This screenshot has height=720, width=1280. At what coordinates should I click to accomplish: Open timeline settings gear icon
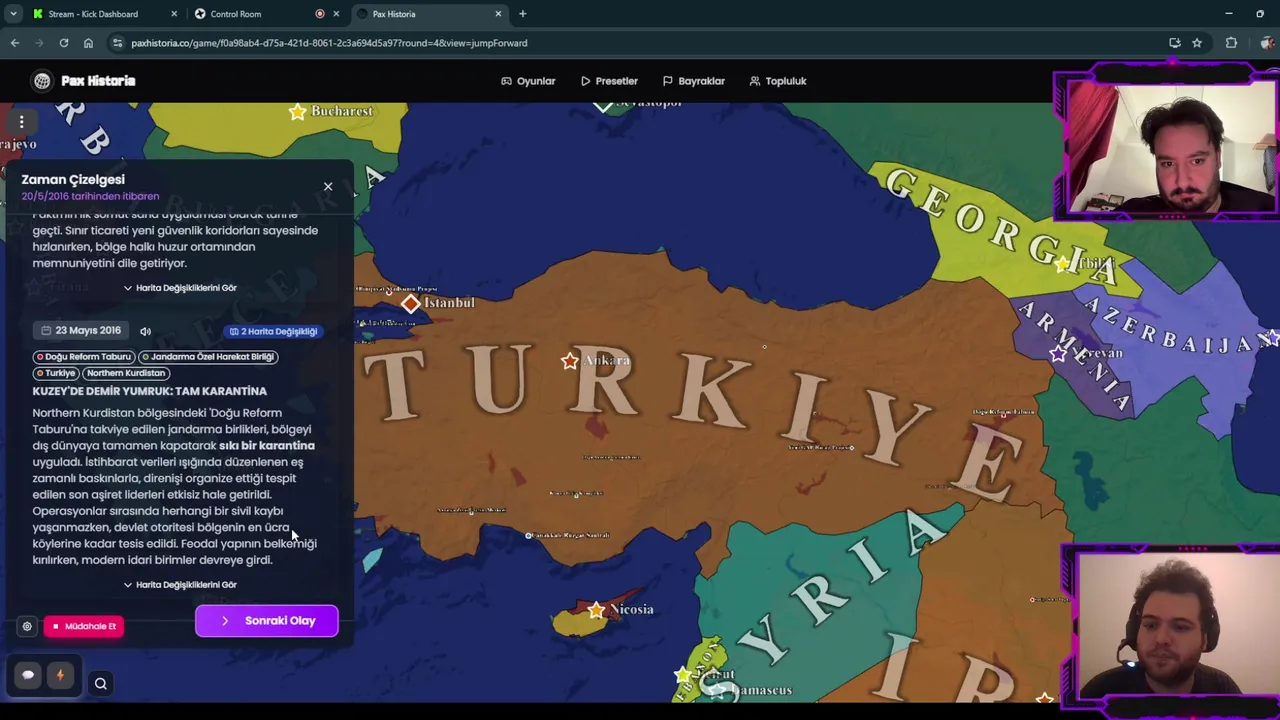click(x=27, y=626)
